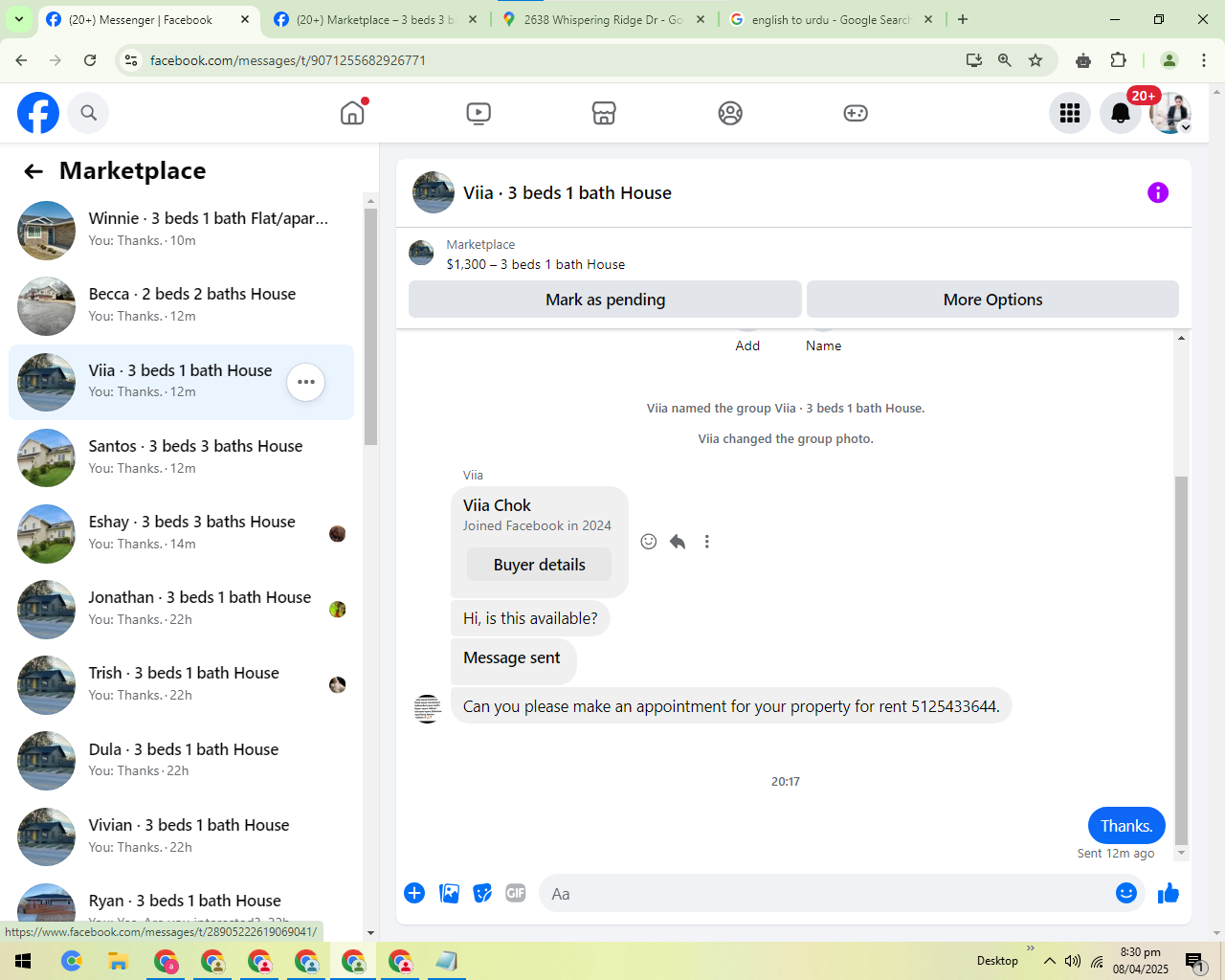Open Jonathan 3 beds 1 bath conversation
This screenshot has height=980, width=1225.
(x=182, y=609)
